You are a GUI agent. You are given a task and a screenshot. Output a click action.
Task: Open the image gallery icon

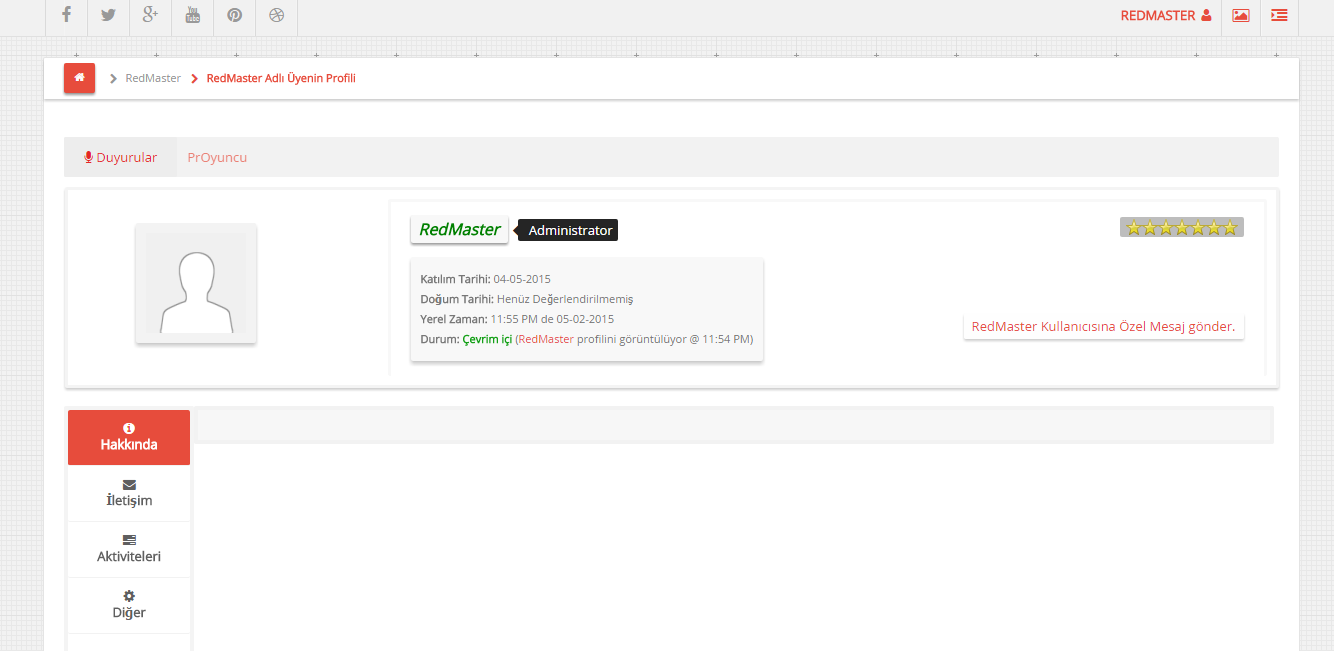[1240, 15]
